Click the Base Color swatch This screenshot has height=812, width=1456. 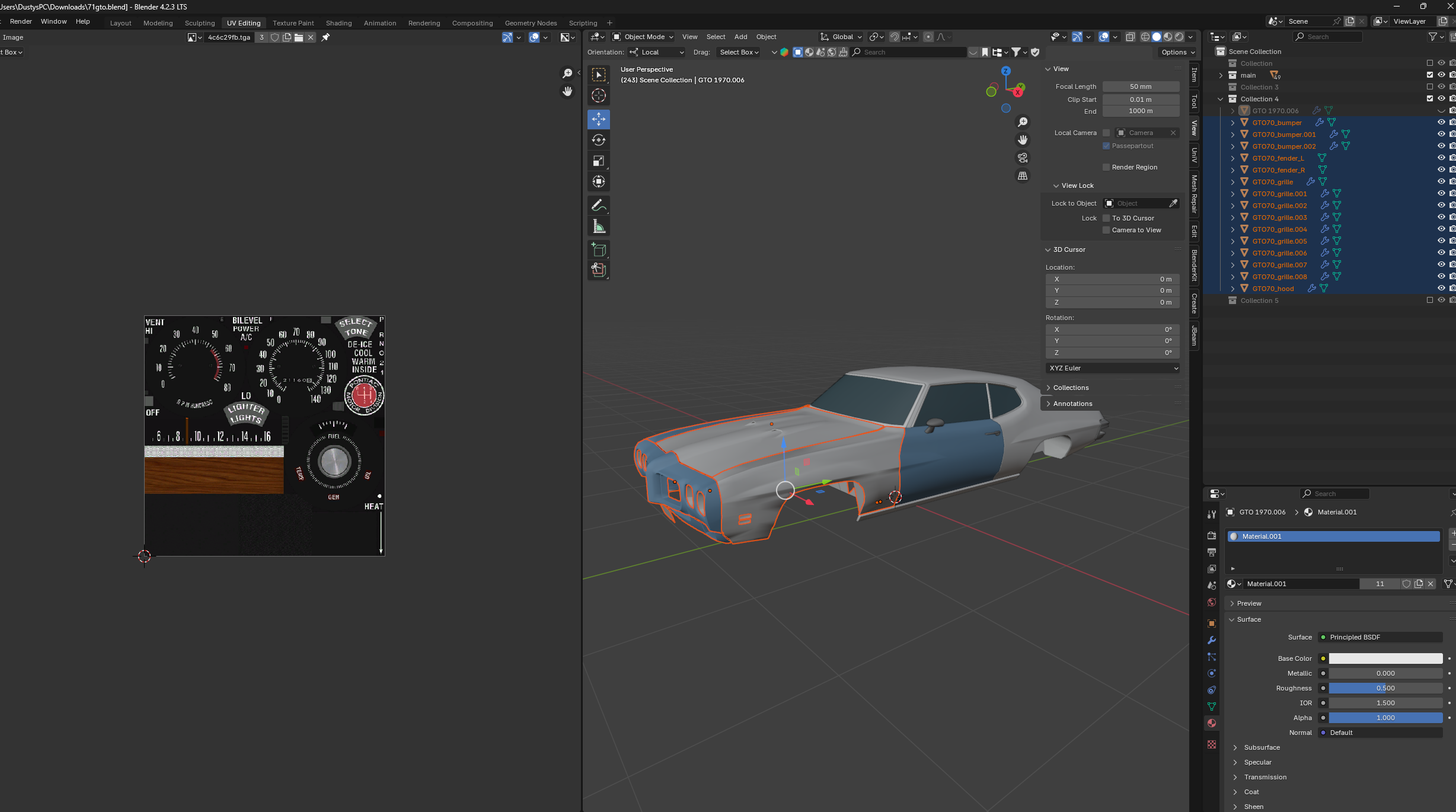coord(1385,658)
